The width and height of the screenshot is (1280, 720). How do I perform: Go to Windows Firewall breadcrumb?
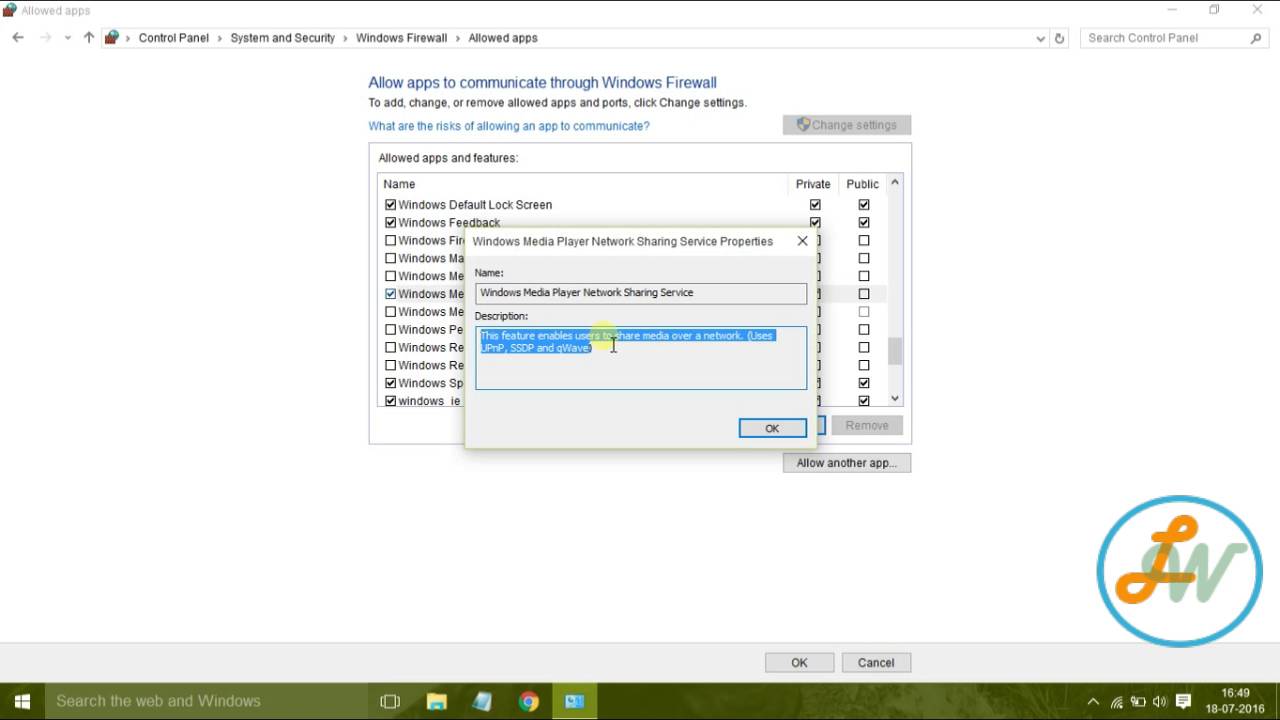[x=401, y=38]
